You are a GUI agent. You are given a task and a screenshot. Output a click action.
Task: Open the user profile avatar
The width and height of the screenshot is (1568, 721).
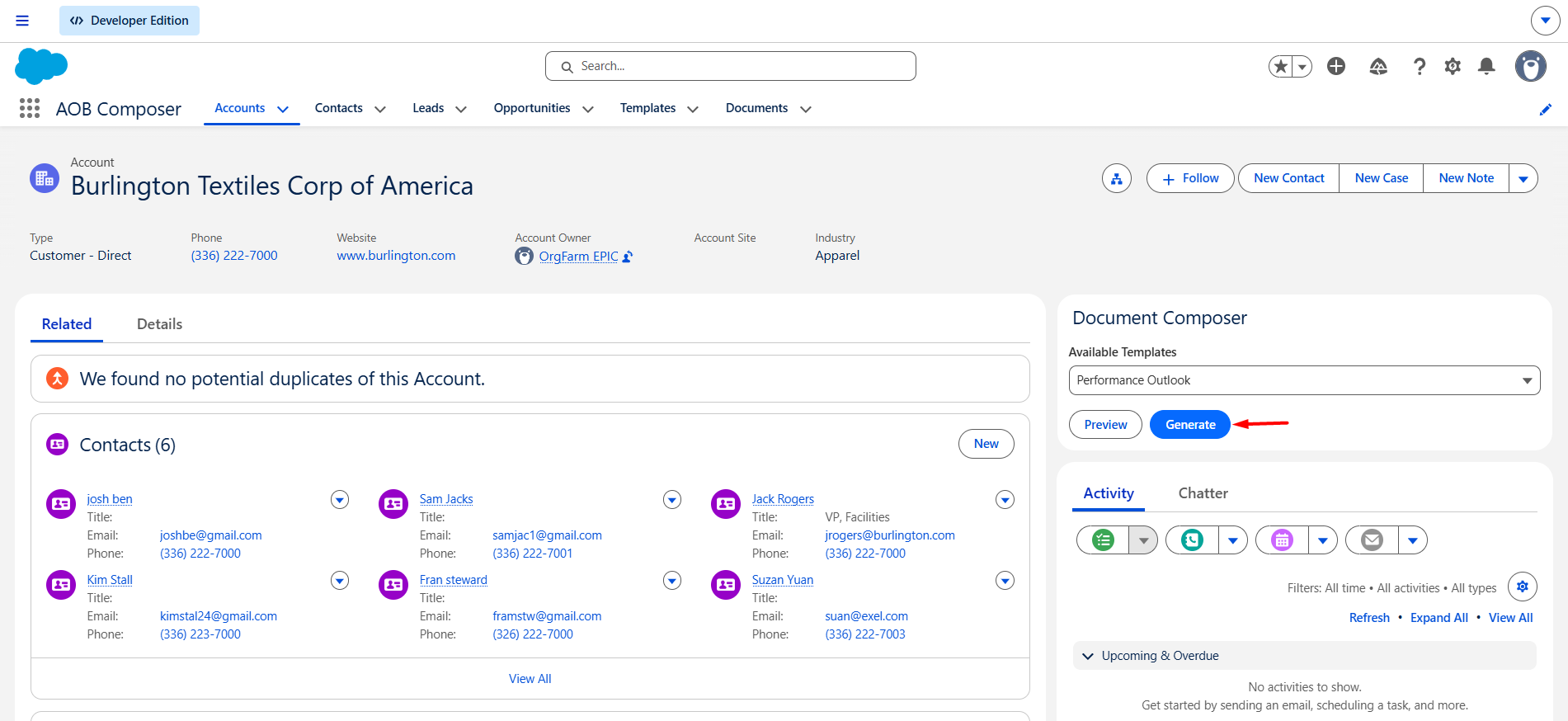(1530, 66)
